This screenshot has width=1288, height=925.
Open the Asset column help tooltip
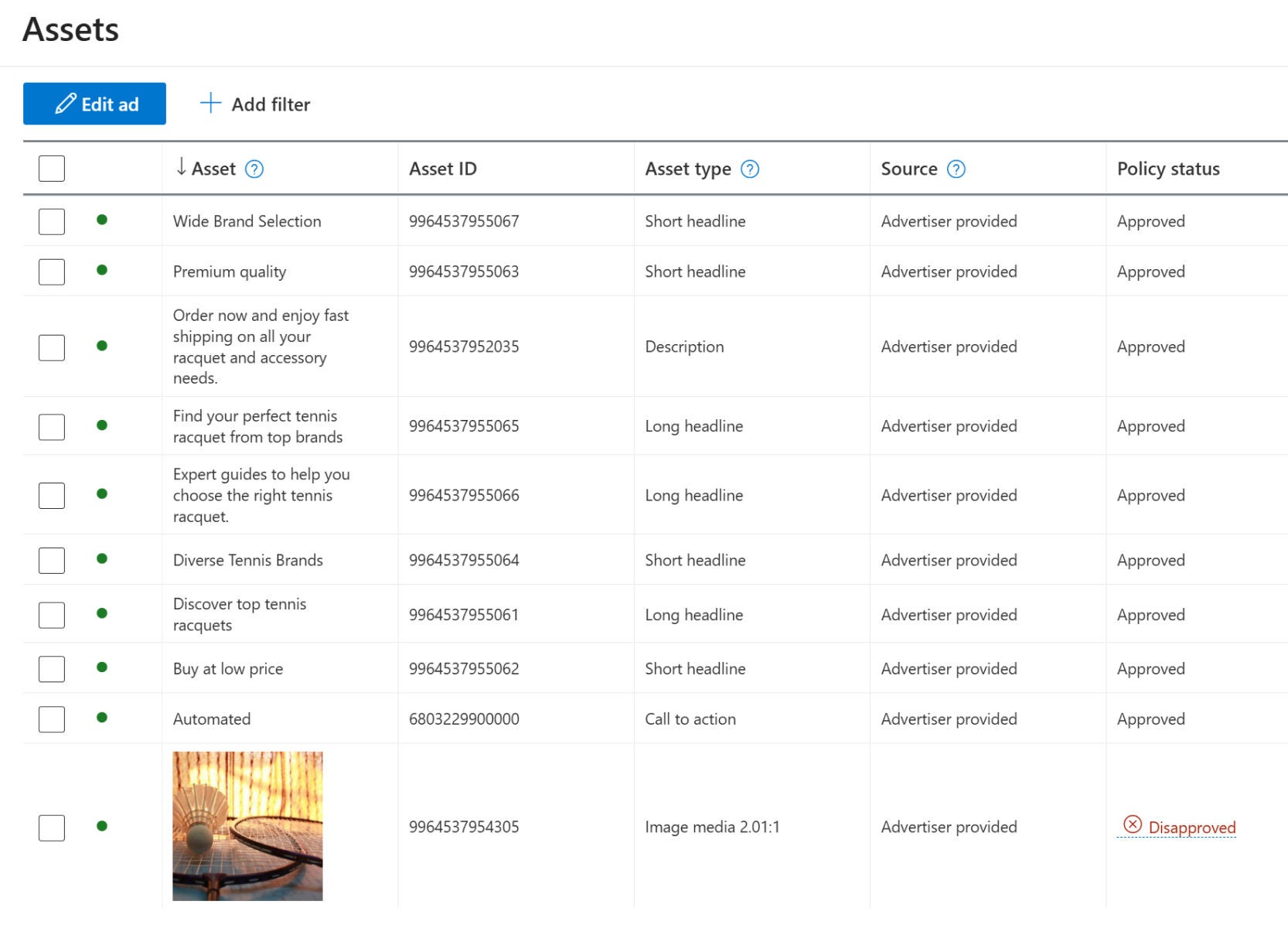(x=255, y=169)
